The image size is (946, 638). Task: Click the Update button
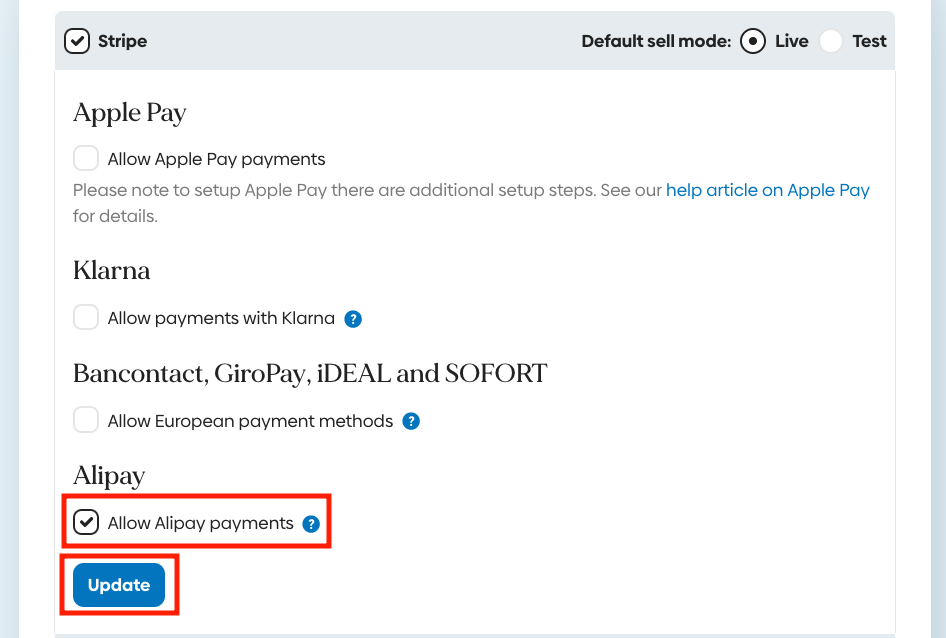119,585
